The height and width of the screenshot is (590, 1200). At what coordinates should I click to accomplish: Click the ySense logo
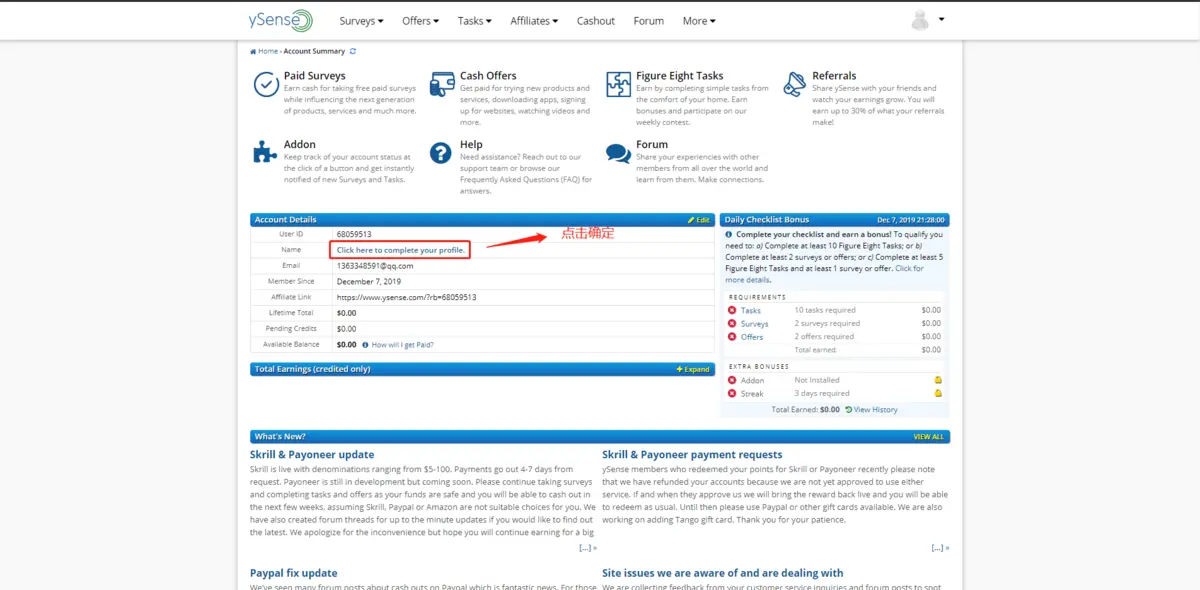tap(280, 20)
